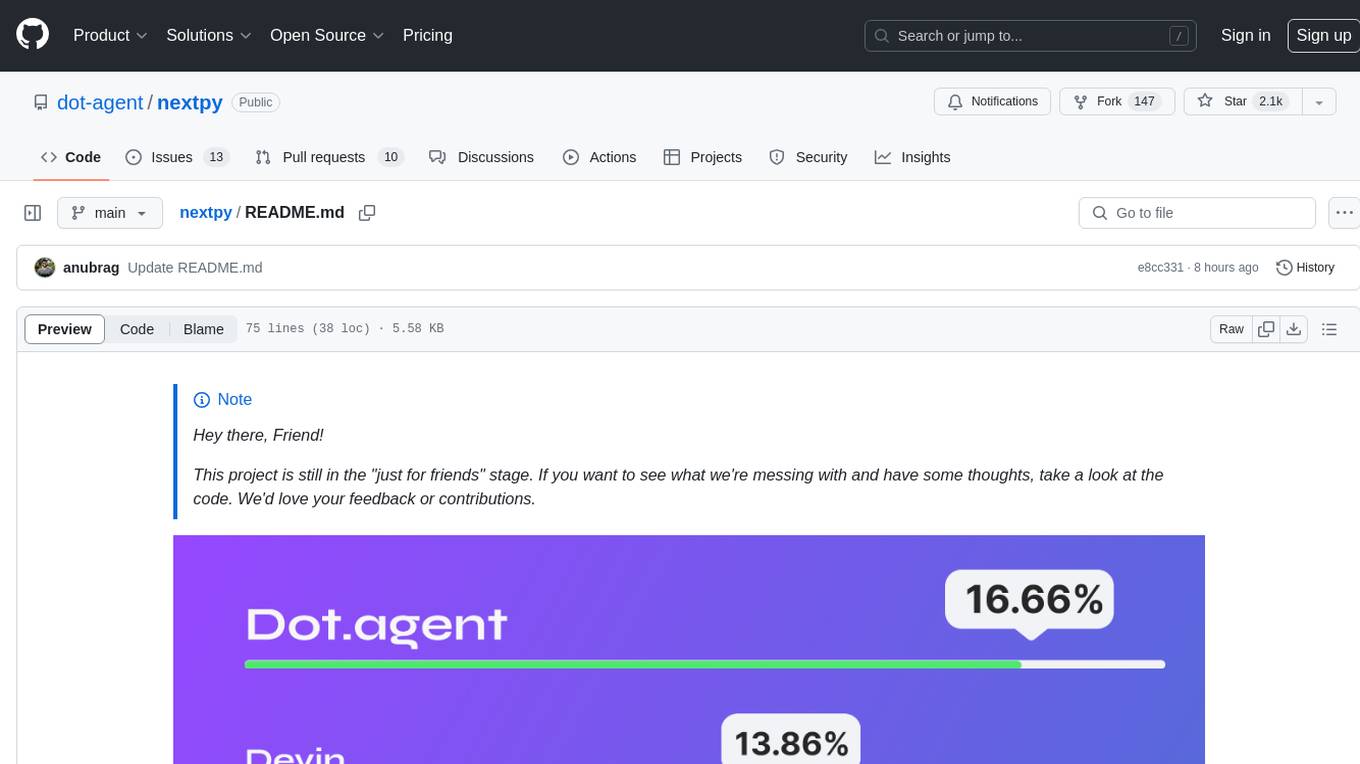Click the Star count 2.1k
The width and height of the screenshot is (1360, 764).
(1270, 102)
